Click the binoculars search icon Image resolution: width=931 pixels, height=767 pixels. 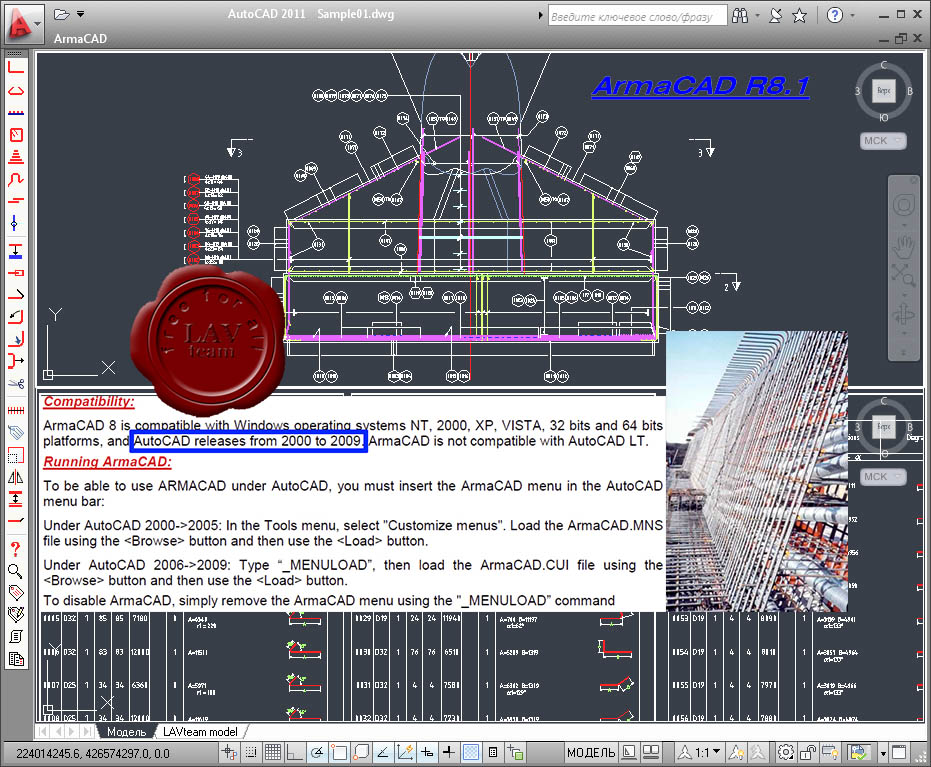740,15
